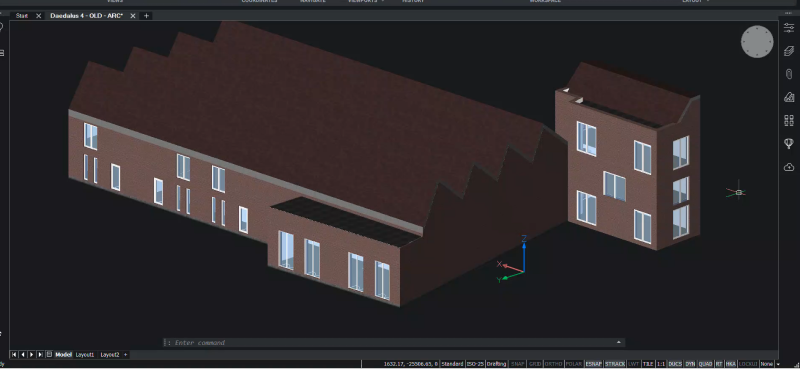This screenshot has height=369, width=800.
Task: Click the center window of the tower
Action: coord(615,186)
